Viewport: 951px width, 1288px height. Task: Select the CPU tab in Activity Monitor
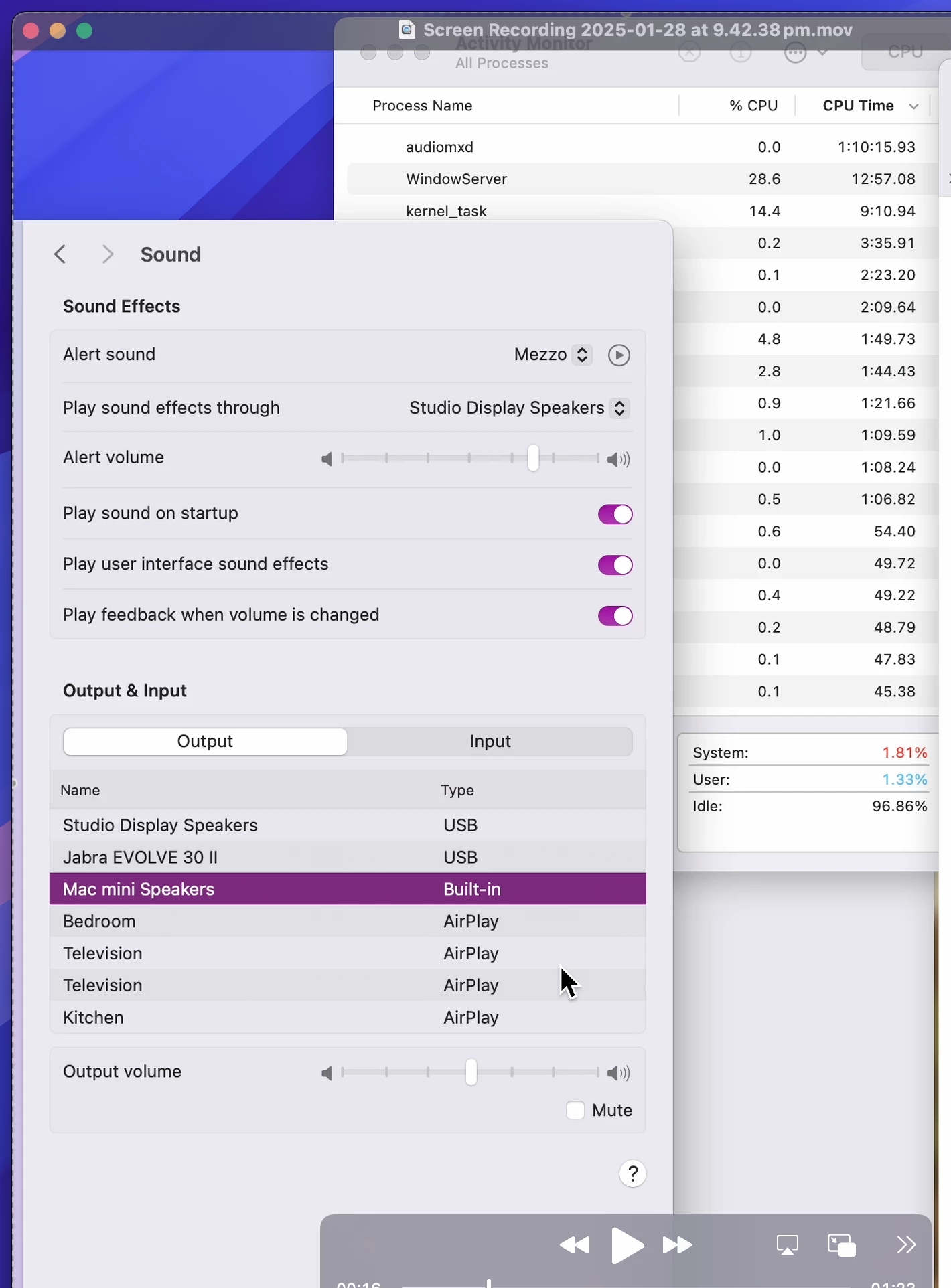(x=905, y=52)
